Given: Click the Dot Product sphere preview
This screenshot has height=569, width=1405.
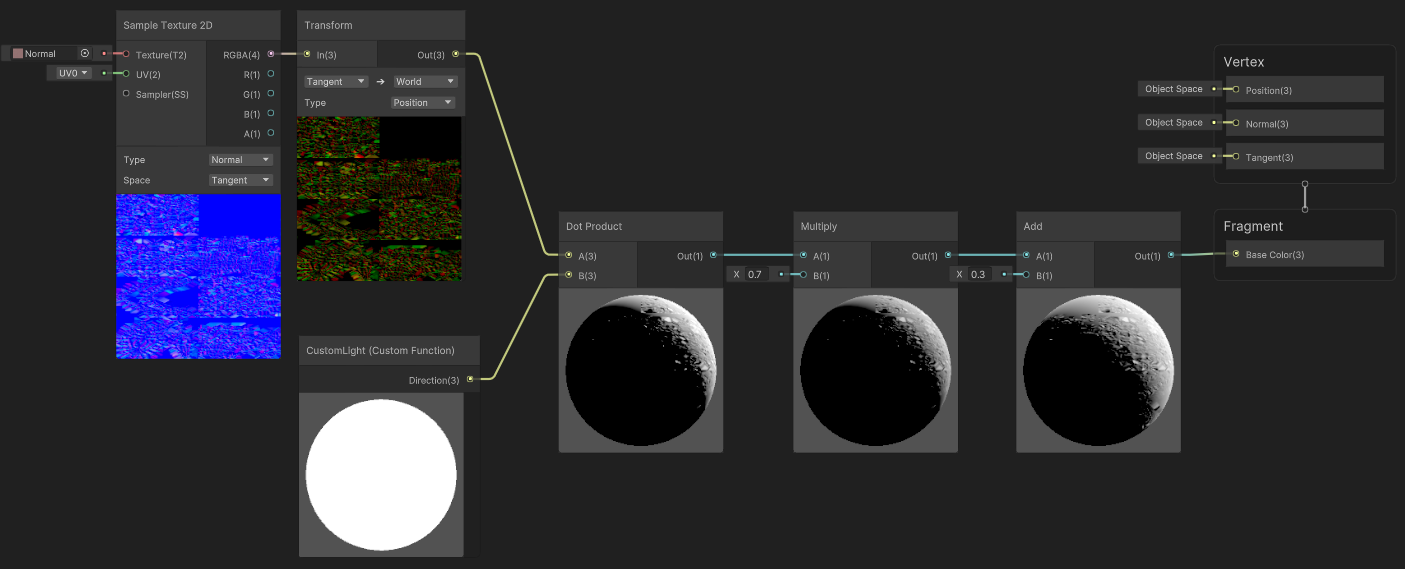Looking at the screenshot, I should pyautogui.click(x=641, y=371).
